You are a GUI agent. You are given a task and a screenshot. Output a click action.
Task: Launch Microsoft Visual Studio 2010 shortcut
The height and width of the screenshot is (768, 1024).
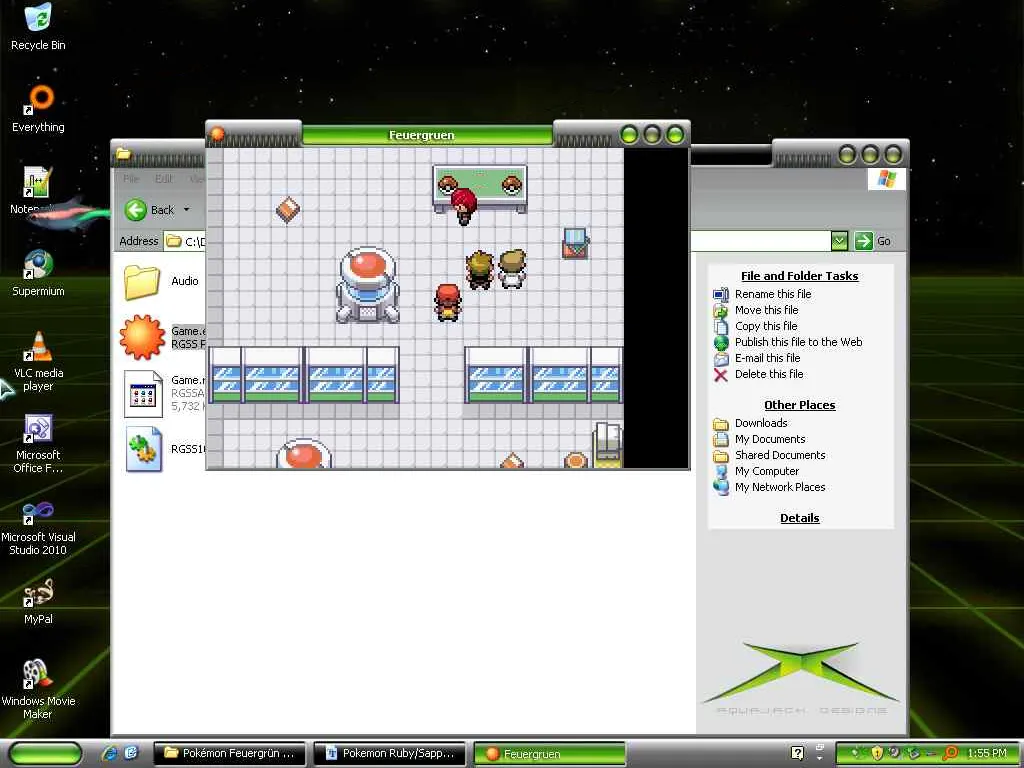38,526
